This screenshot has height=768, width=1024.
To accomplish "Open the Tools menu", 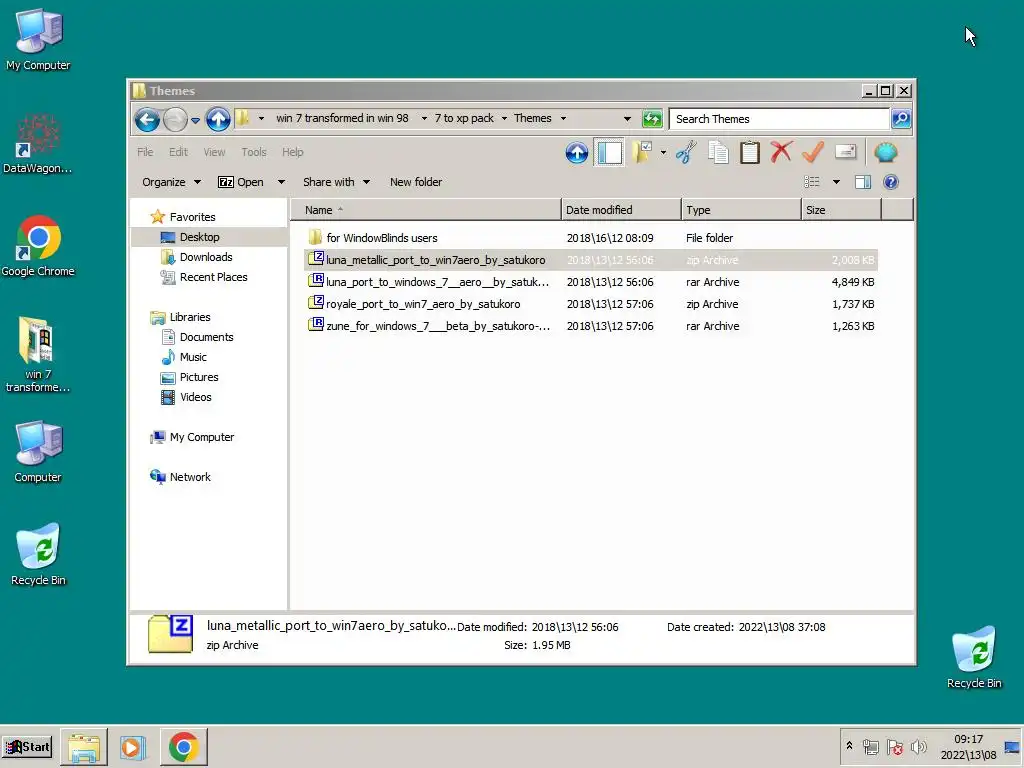I will click(x=254, y=152).
